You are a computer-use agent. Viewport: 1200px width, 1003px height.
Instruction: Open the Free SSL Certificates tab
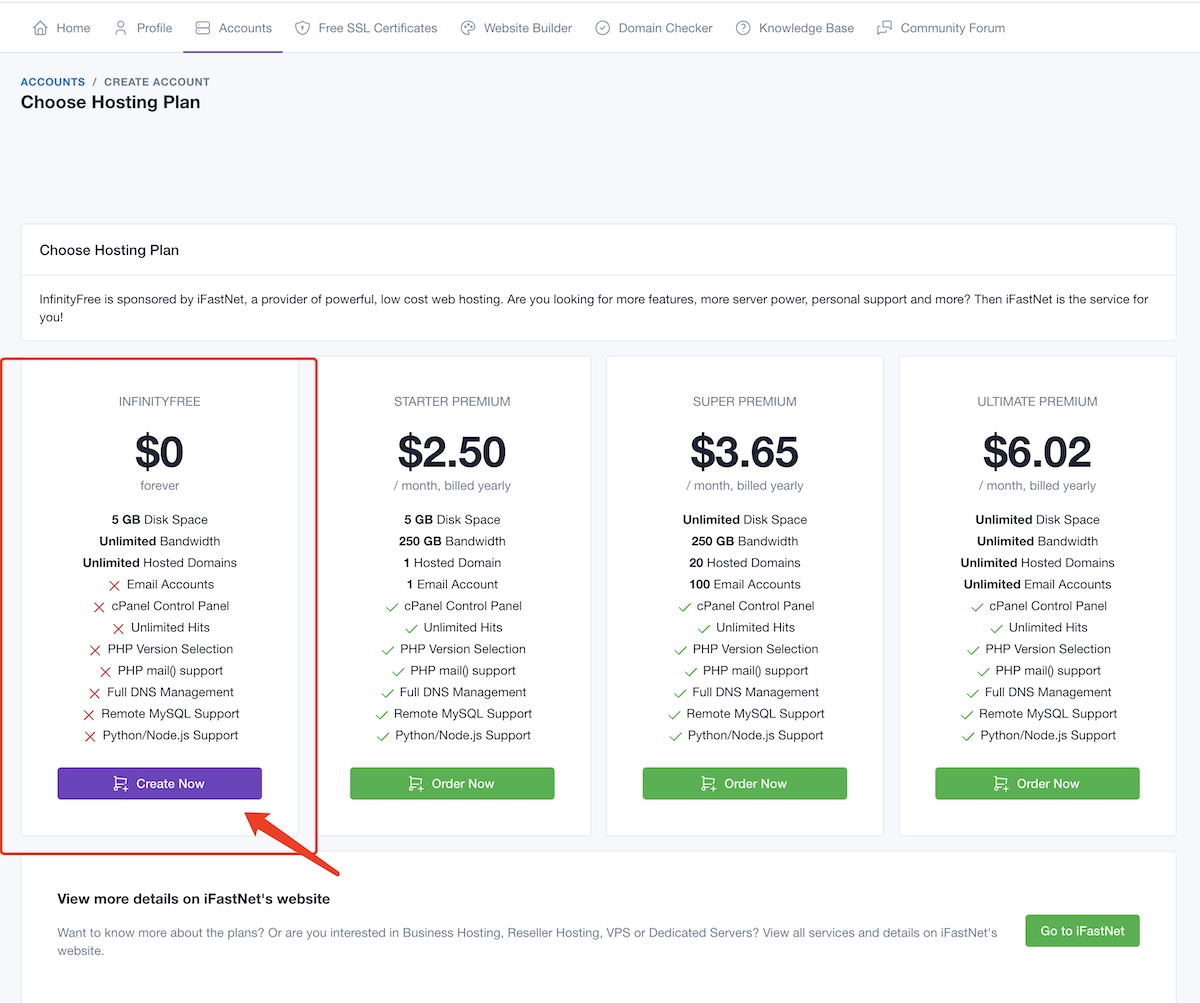(x=377, y=28)
